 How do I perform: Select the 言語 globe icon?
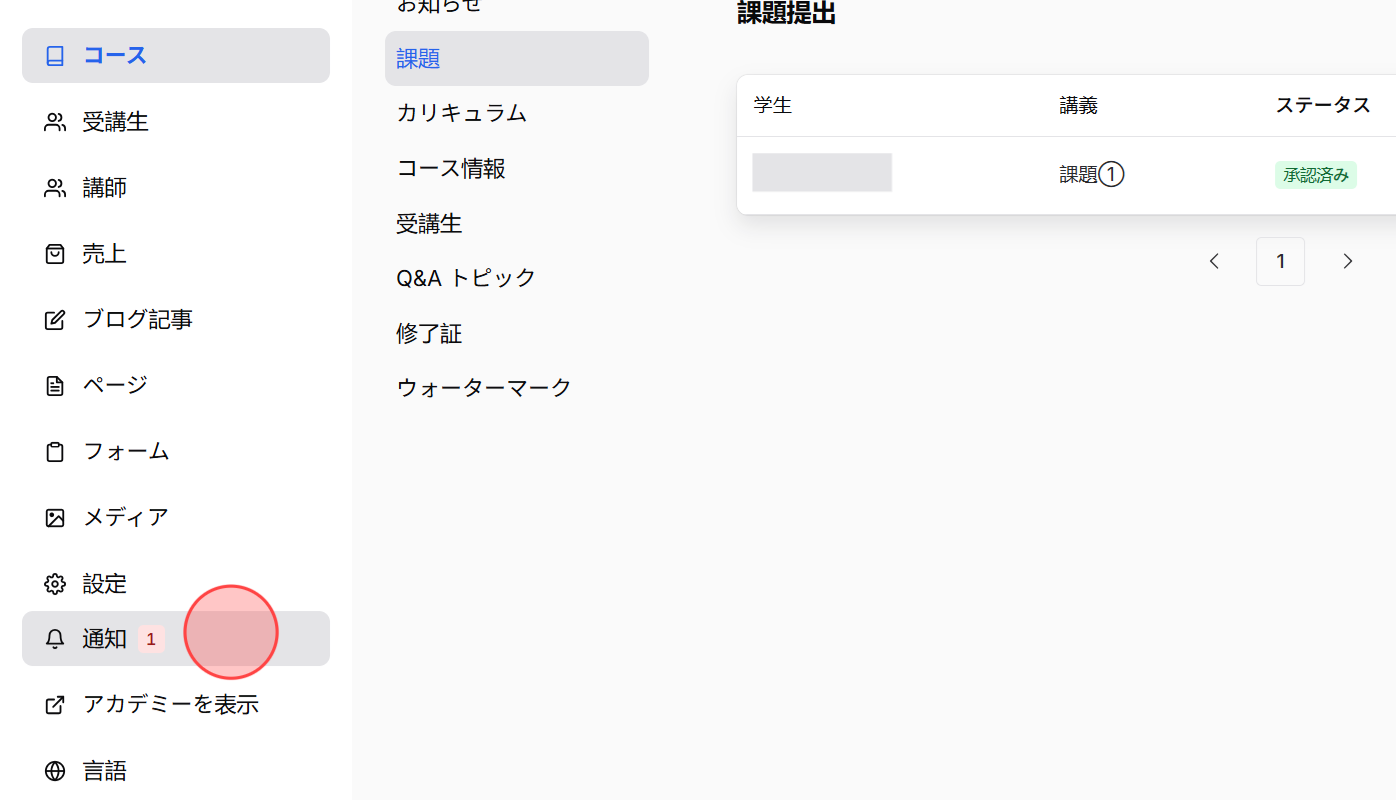pos(55,770)
